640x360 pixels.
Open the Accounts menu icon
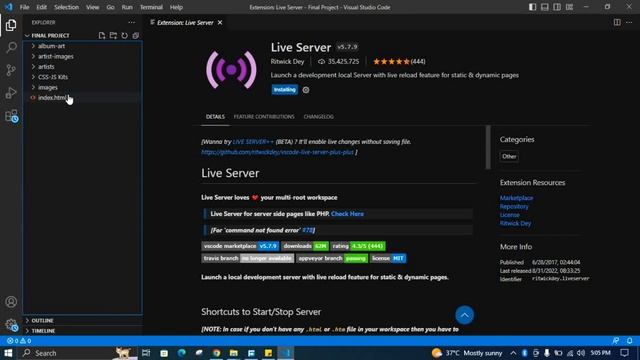point(11,302)
